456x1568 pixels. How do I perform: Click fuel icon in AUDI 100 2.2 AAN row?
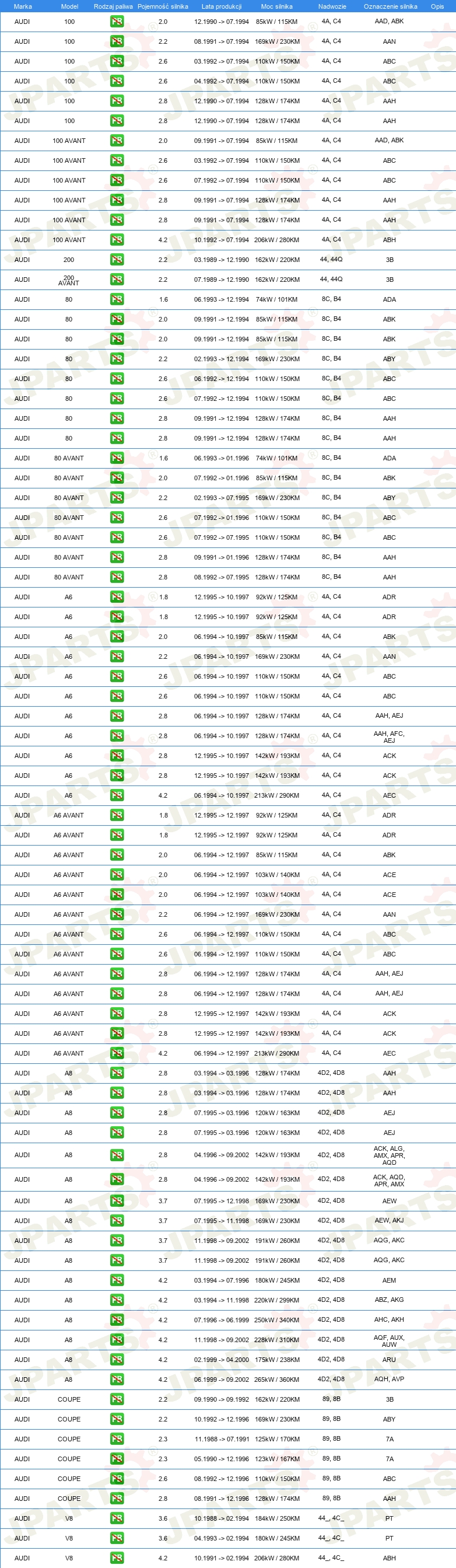[x=117, y=41]
